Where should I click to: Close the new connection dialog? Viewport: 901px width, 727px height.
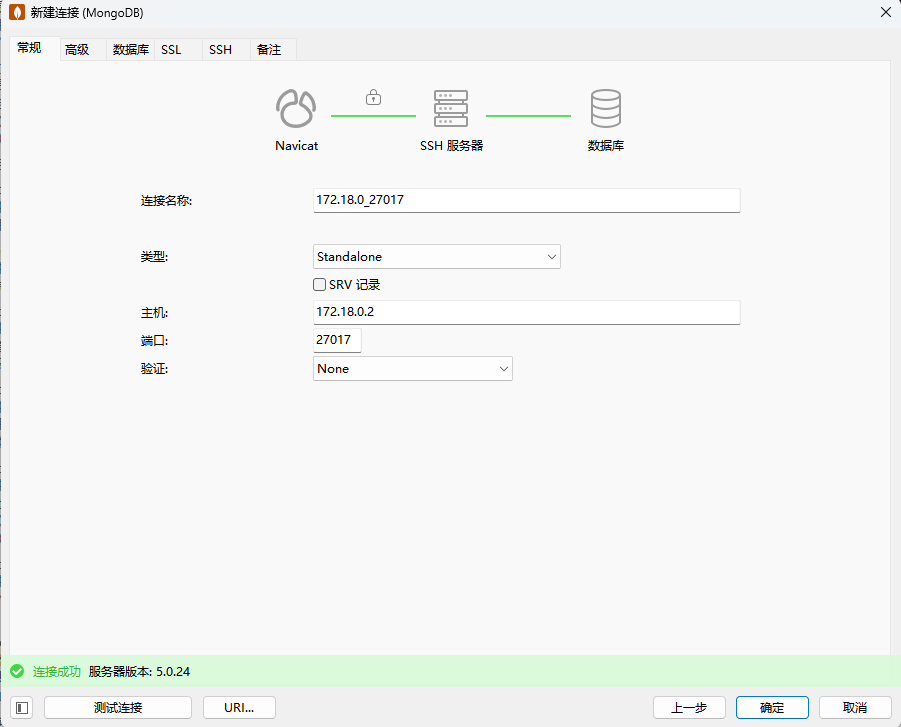[x=885, y=12]
